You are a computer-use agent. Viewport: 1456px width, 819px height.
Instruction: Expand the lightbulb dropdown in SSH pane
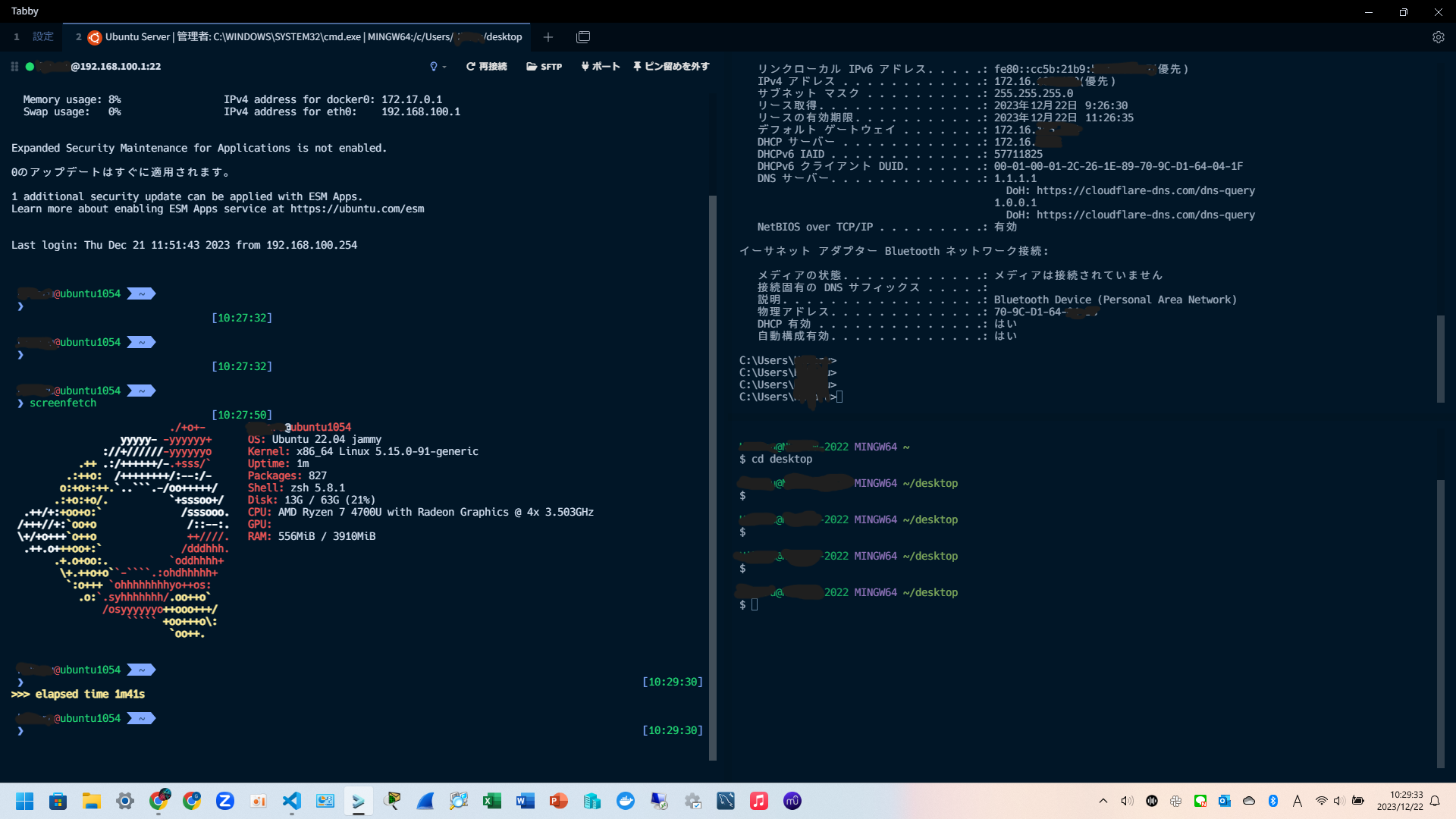pyautogui.click(x=438, y=67)
